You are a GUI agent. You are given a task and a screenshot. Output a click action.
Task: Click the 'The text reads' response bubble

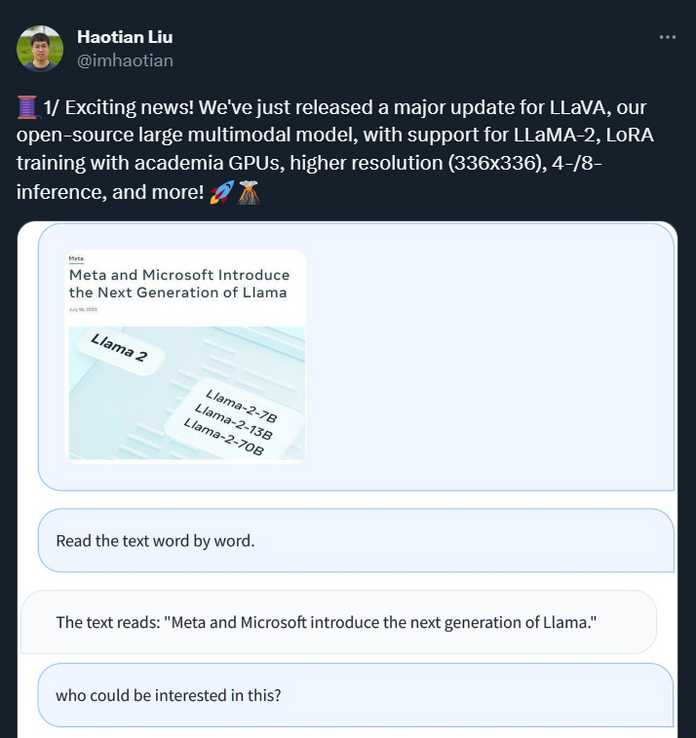338,622
